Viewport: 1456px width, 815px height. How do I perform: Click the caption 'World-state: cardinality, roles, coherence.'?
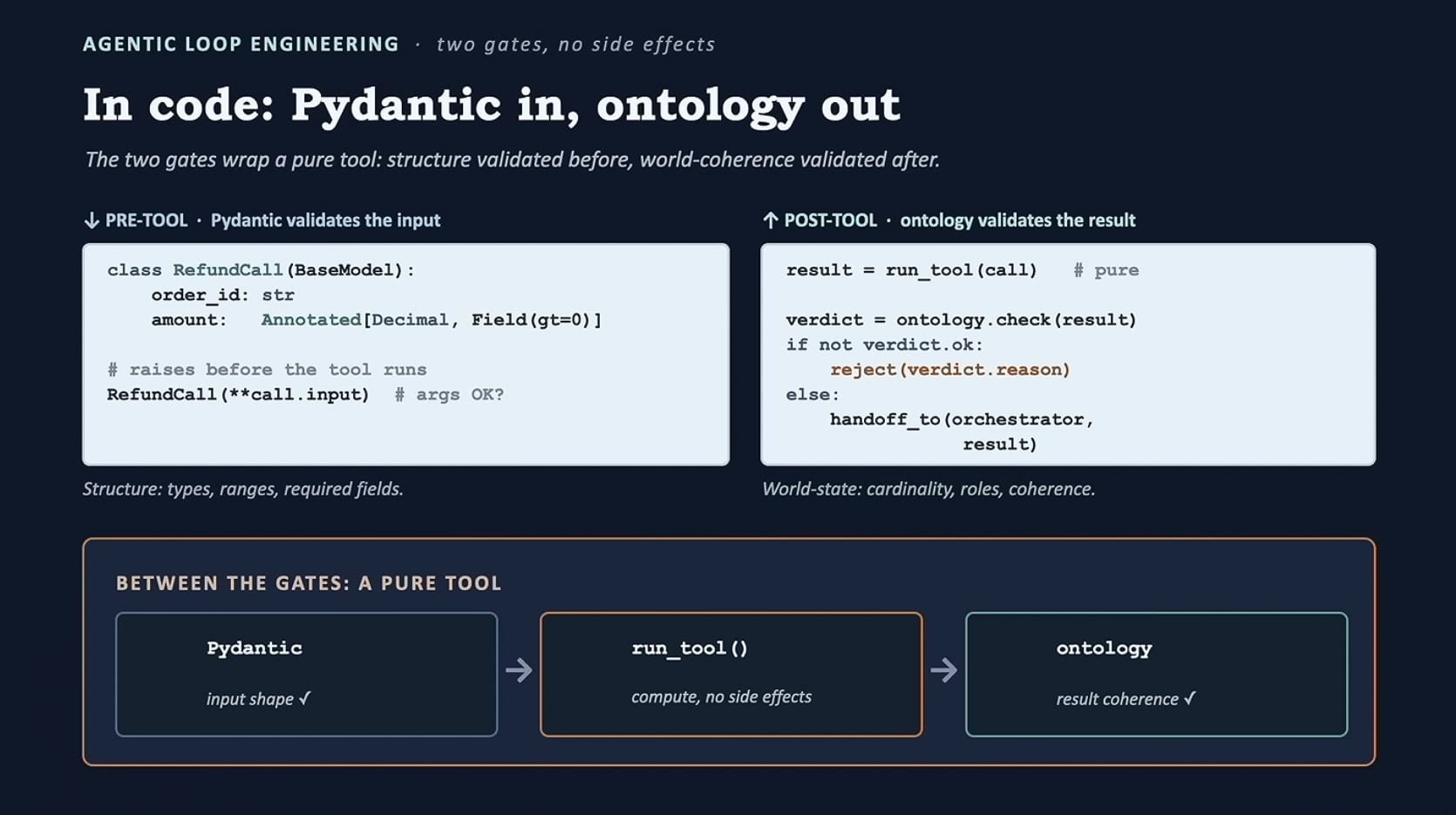(x=929, y=489)
